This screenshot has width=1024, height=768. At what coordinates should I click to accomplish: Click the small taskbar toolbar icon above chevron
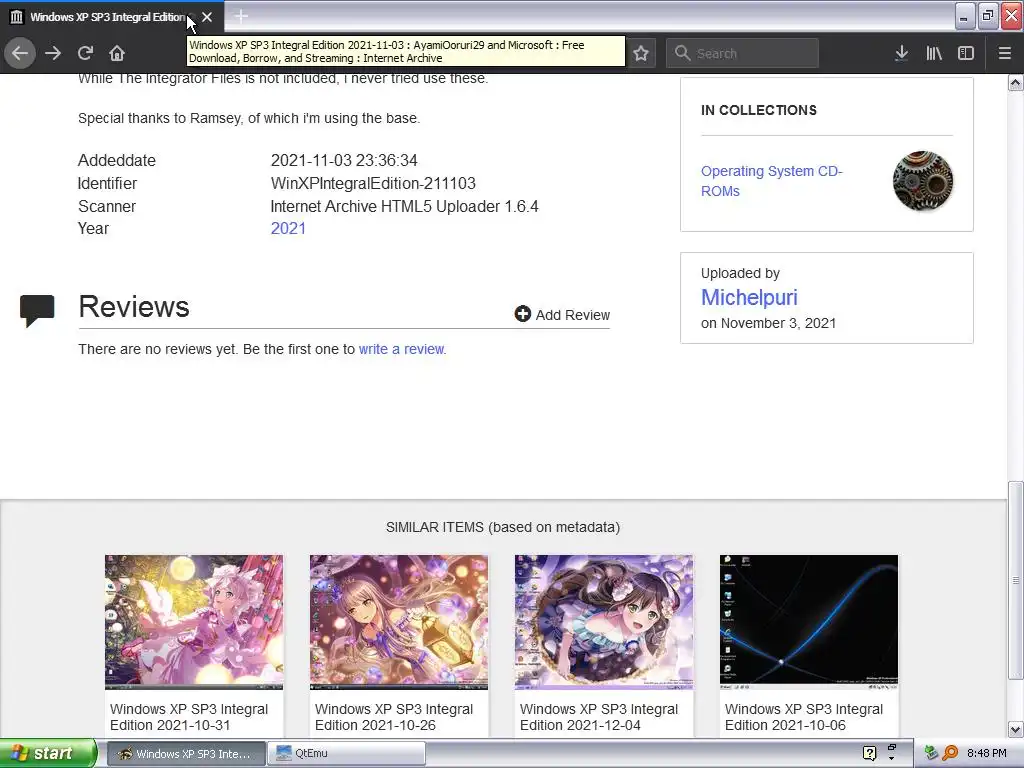click(892, 746)
